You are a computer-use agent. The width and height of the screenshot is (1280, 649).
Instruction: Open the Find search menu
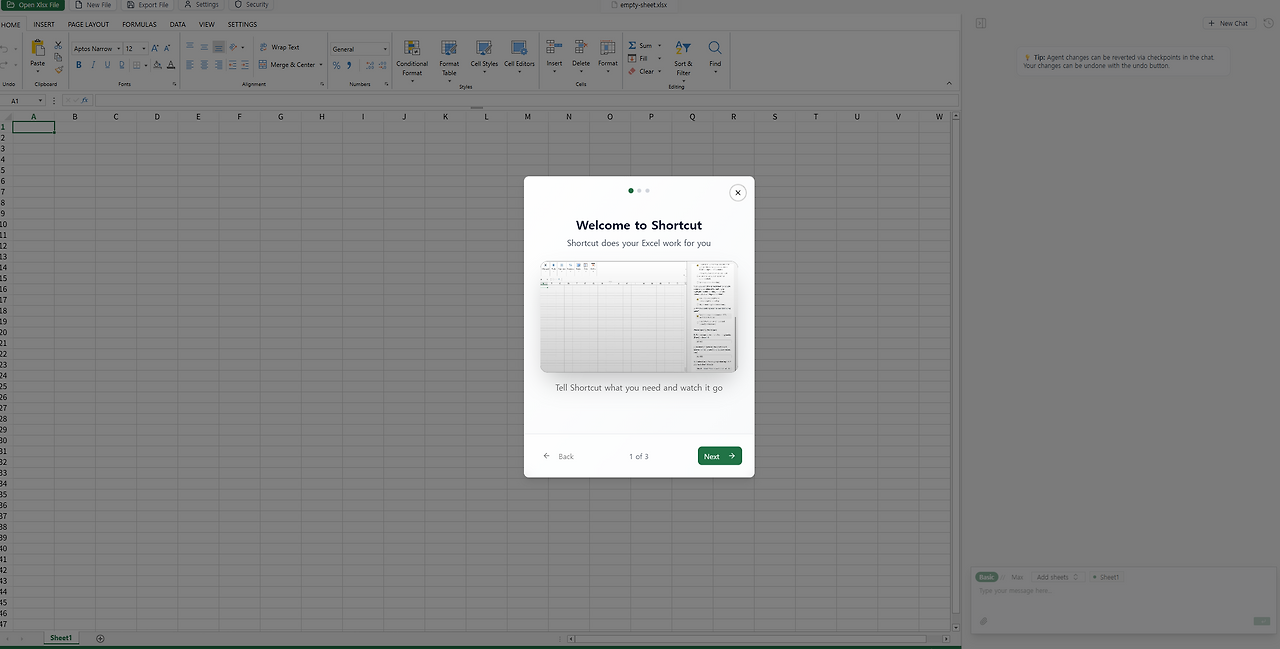click(715, 57)
